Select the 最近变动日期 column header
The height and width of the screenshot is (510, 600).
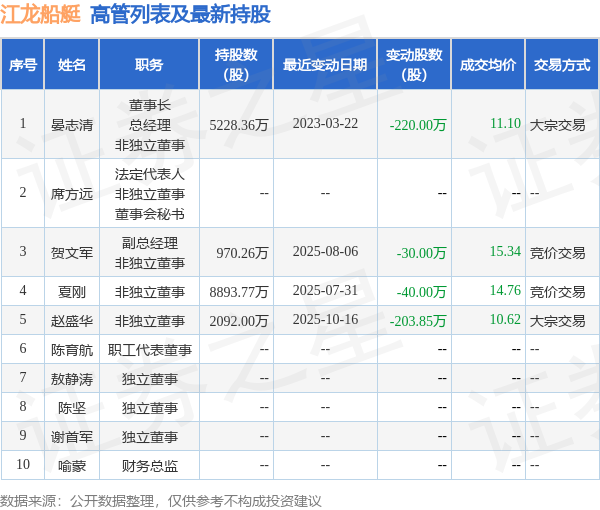click(325, 64)
